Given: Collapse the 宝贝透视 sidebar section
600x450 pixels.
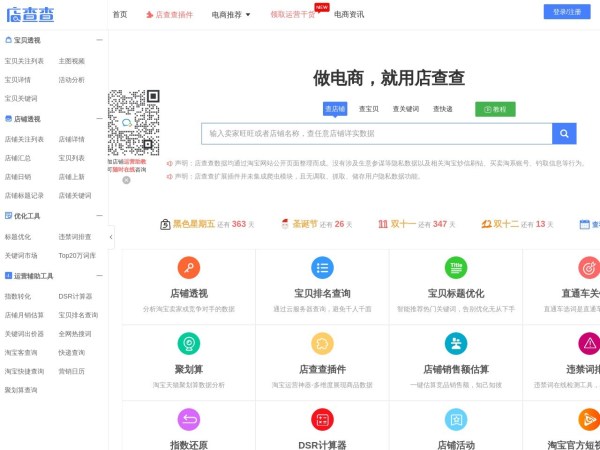Looking at the screenshot, I should 99,40.
